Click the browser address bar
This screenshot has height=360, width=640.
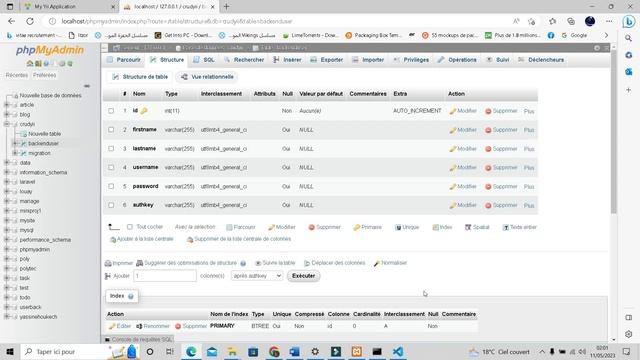282,21
